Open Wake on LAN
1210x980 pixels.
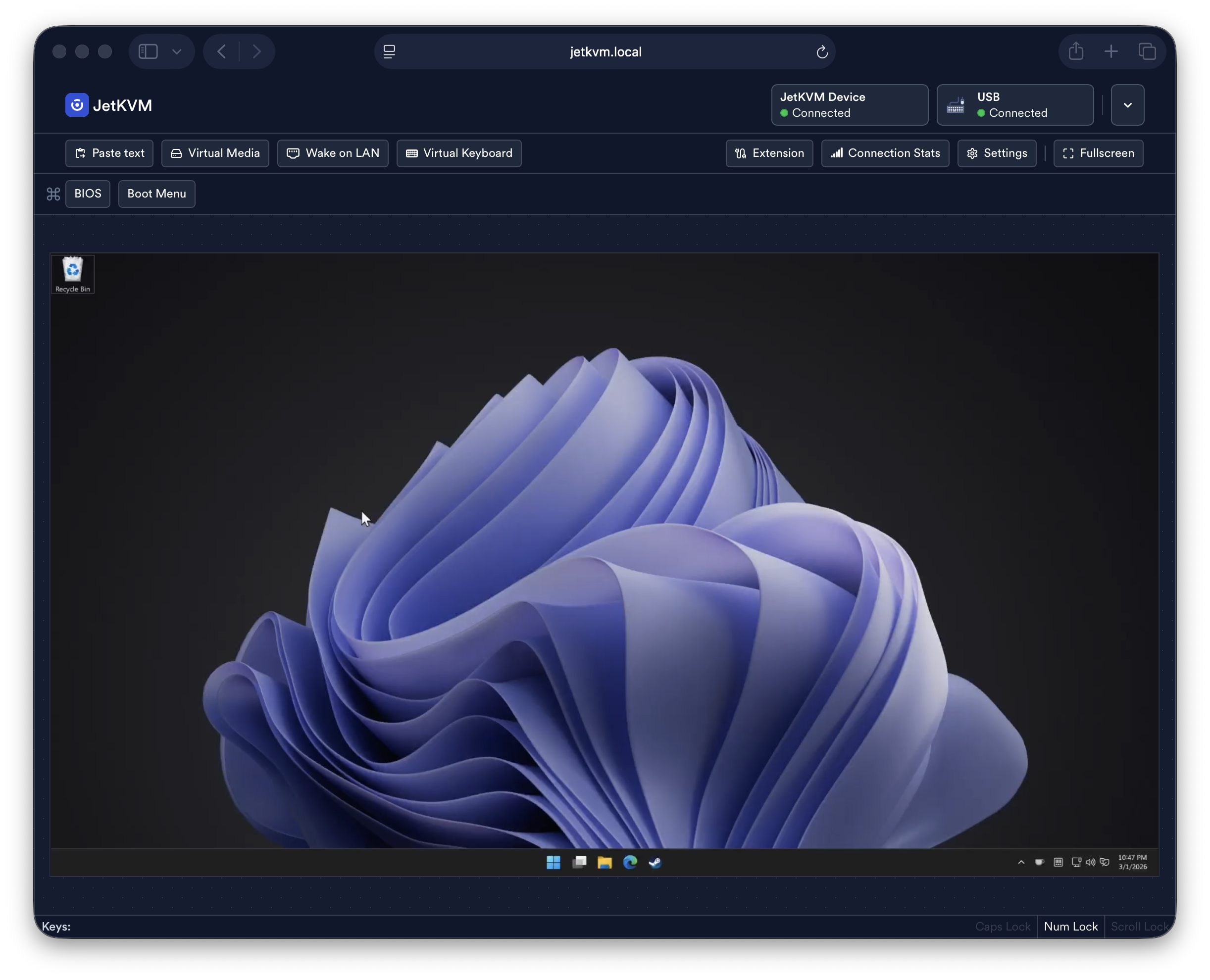click(x=333, y=153)
